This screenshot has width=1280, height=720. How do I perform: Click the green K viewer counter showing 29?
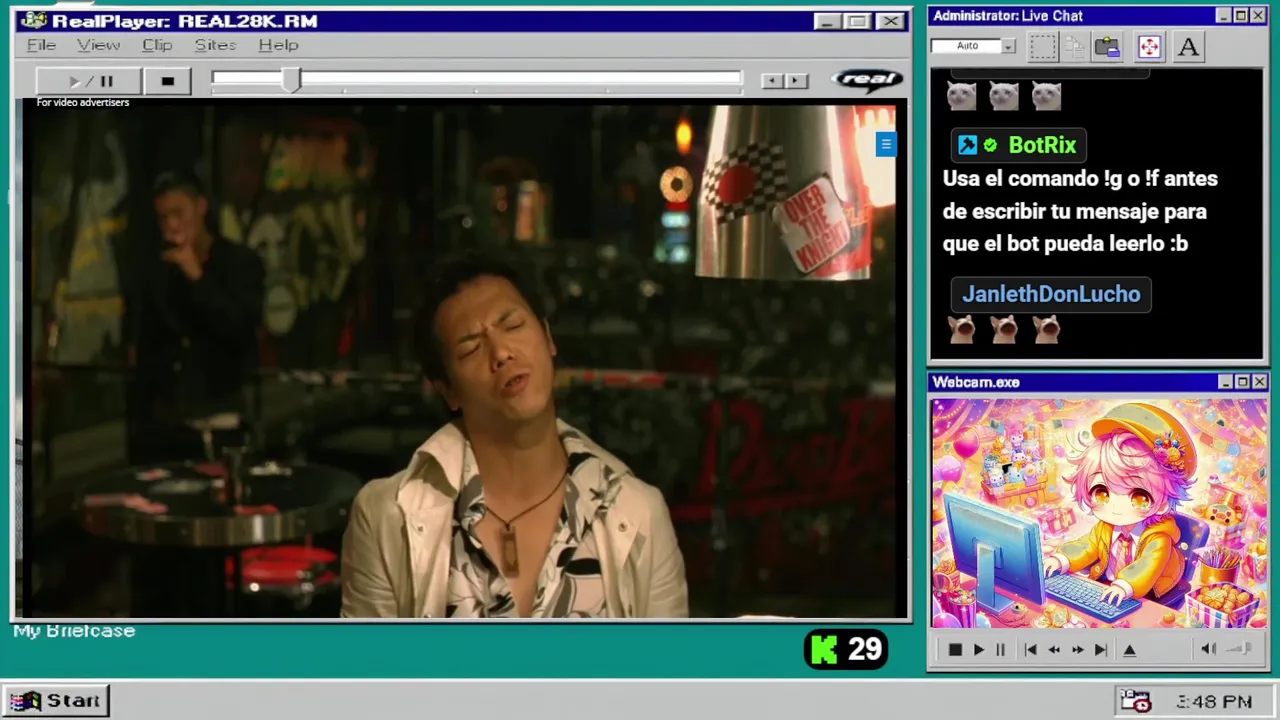pyautogui.click(x=846, y=650)
